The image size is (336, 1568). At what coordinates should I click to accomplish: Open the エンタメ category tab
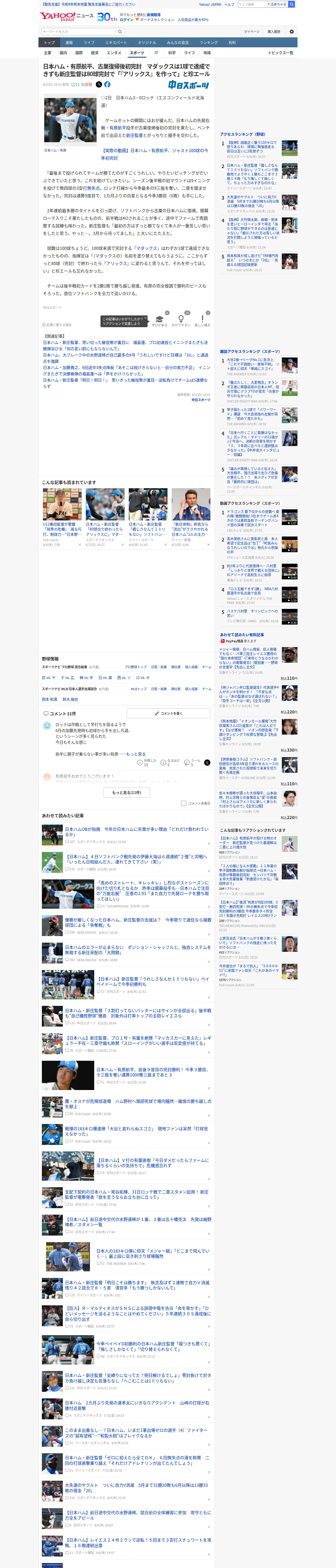point(114,53)
